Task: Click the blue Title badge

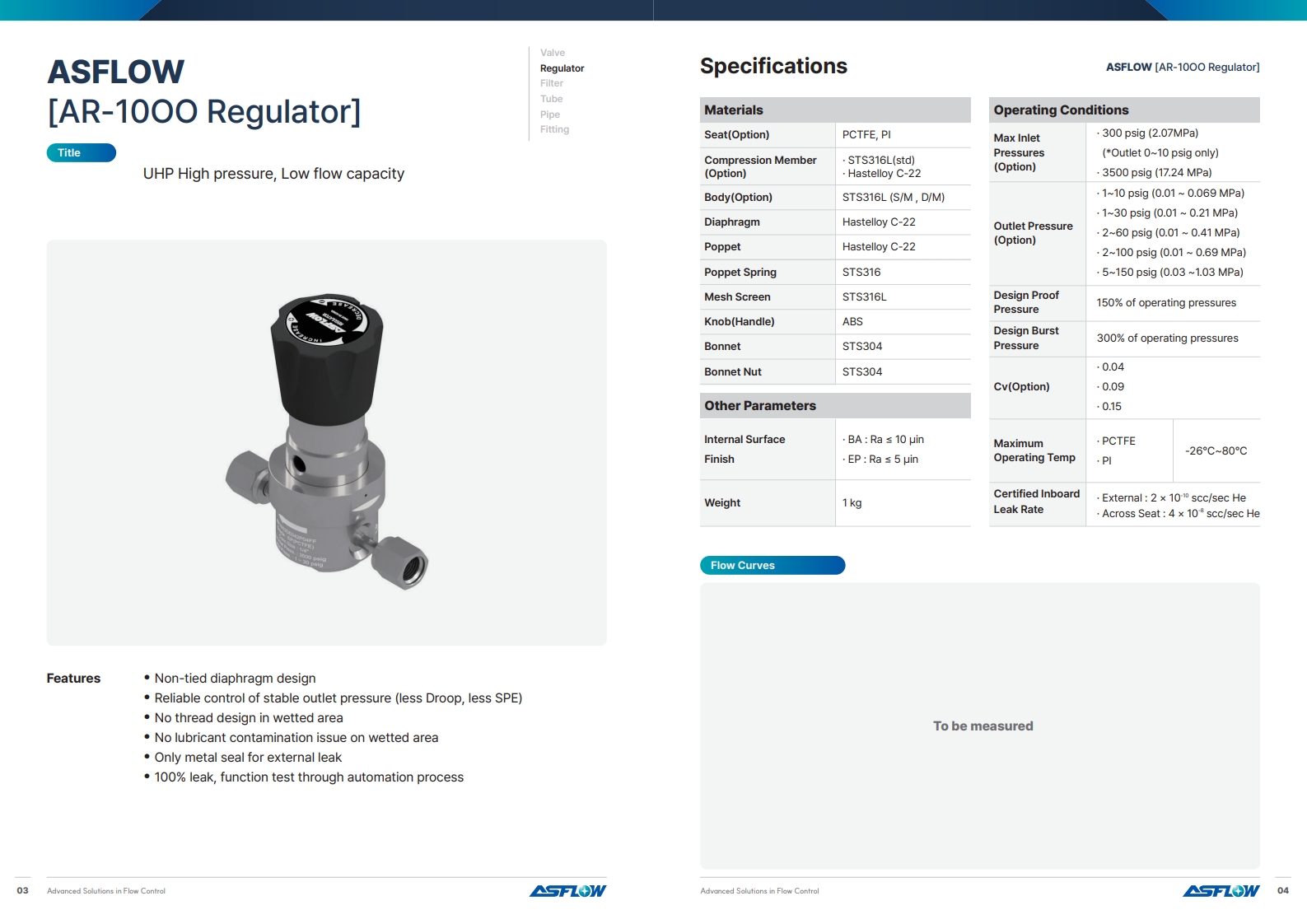Action: coord(81,153)
